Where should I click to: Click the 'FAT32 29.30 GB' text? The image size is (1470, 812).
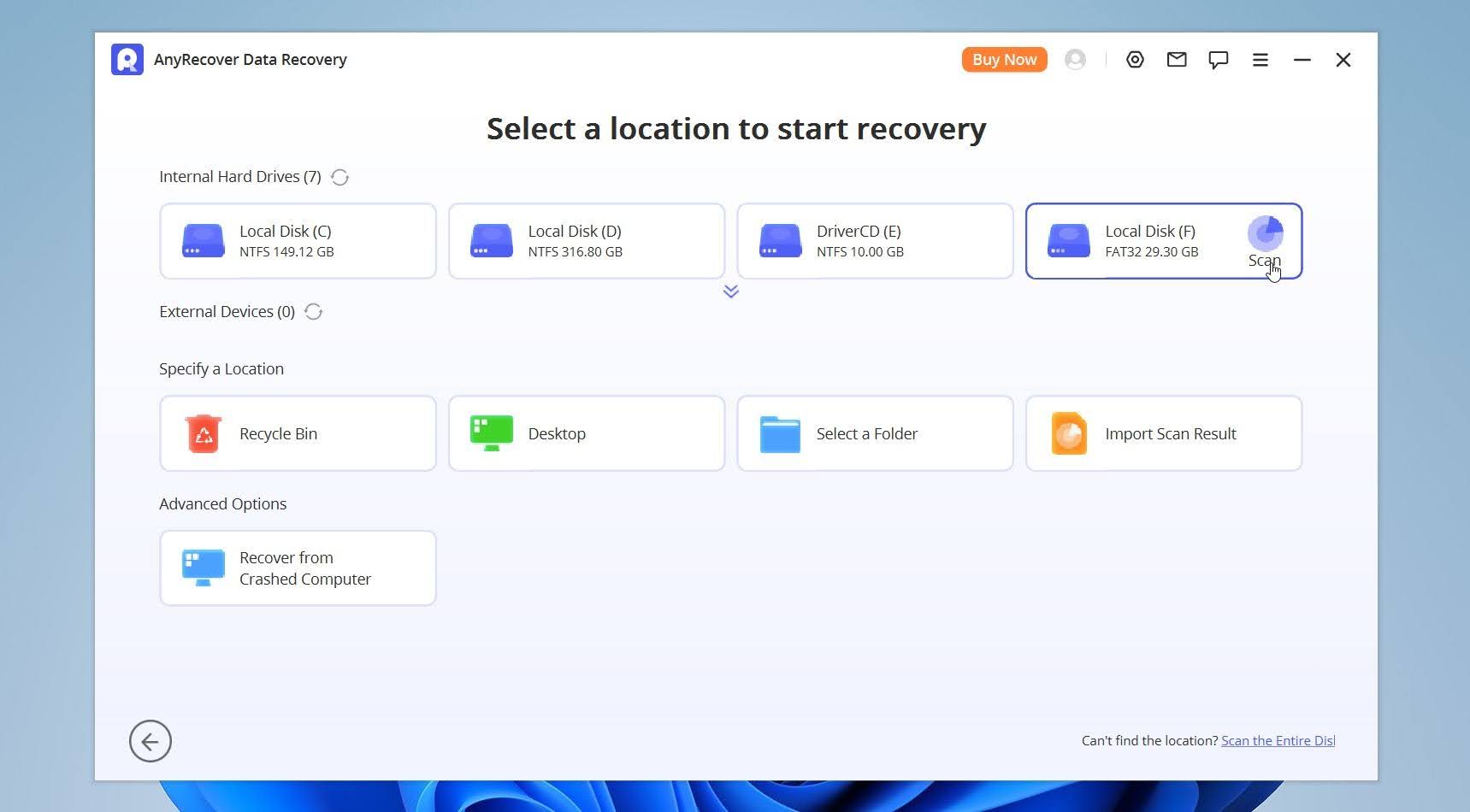1152,252
